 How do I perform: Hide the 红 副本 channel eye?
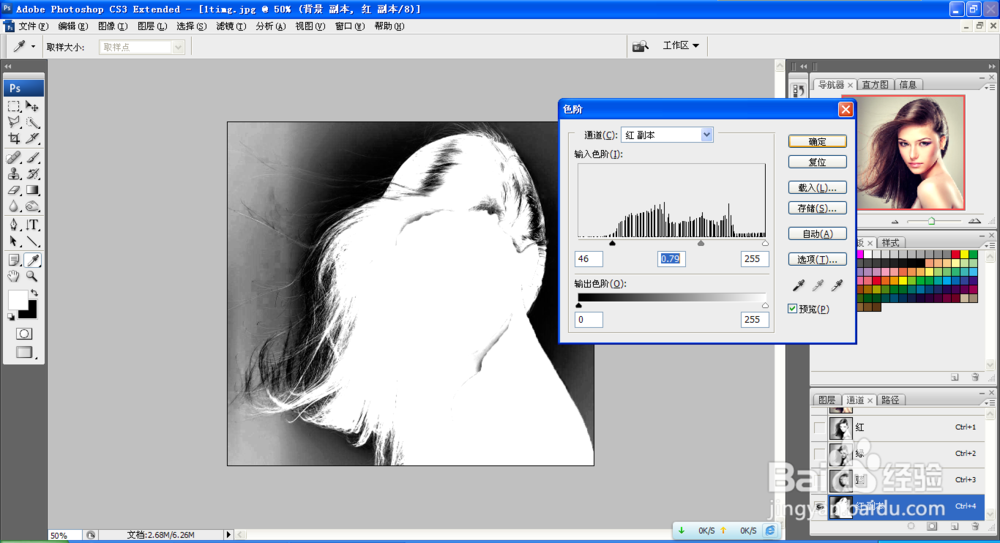pyautogui.click(x=820, y=507)
